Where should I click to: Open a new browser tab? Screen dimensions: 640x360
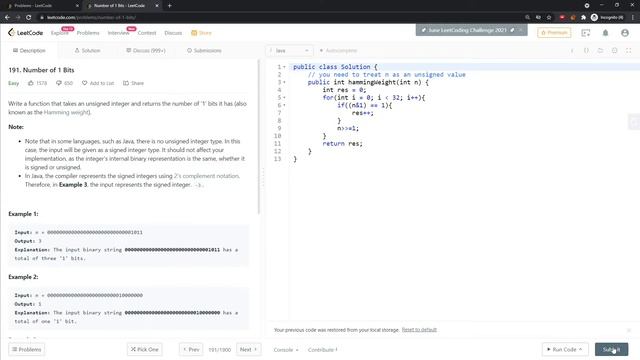tap(169, 6)
